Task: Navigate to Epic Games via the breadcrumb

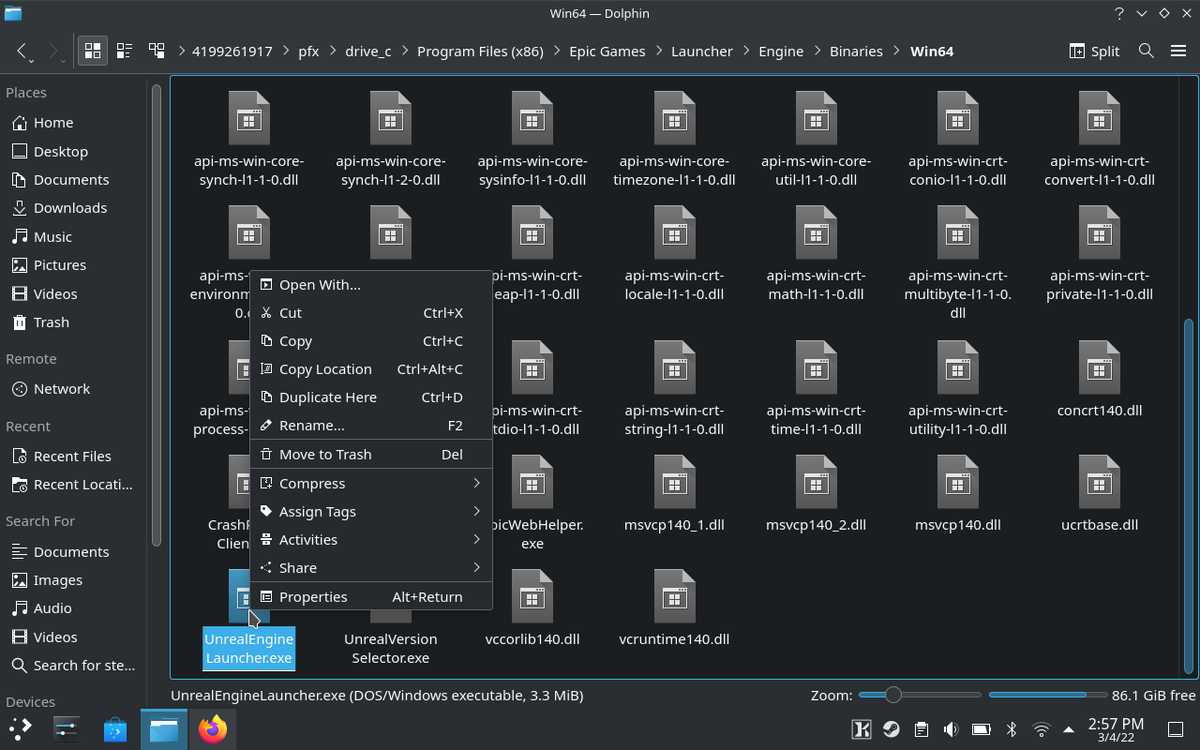Action: click(607, 50)
